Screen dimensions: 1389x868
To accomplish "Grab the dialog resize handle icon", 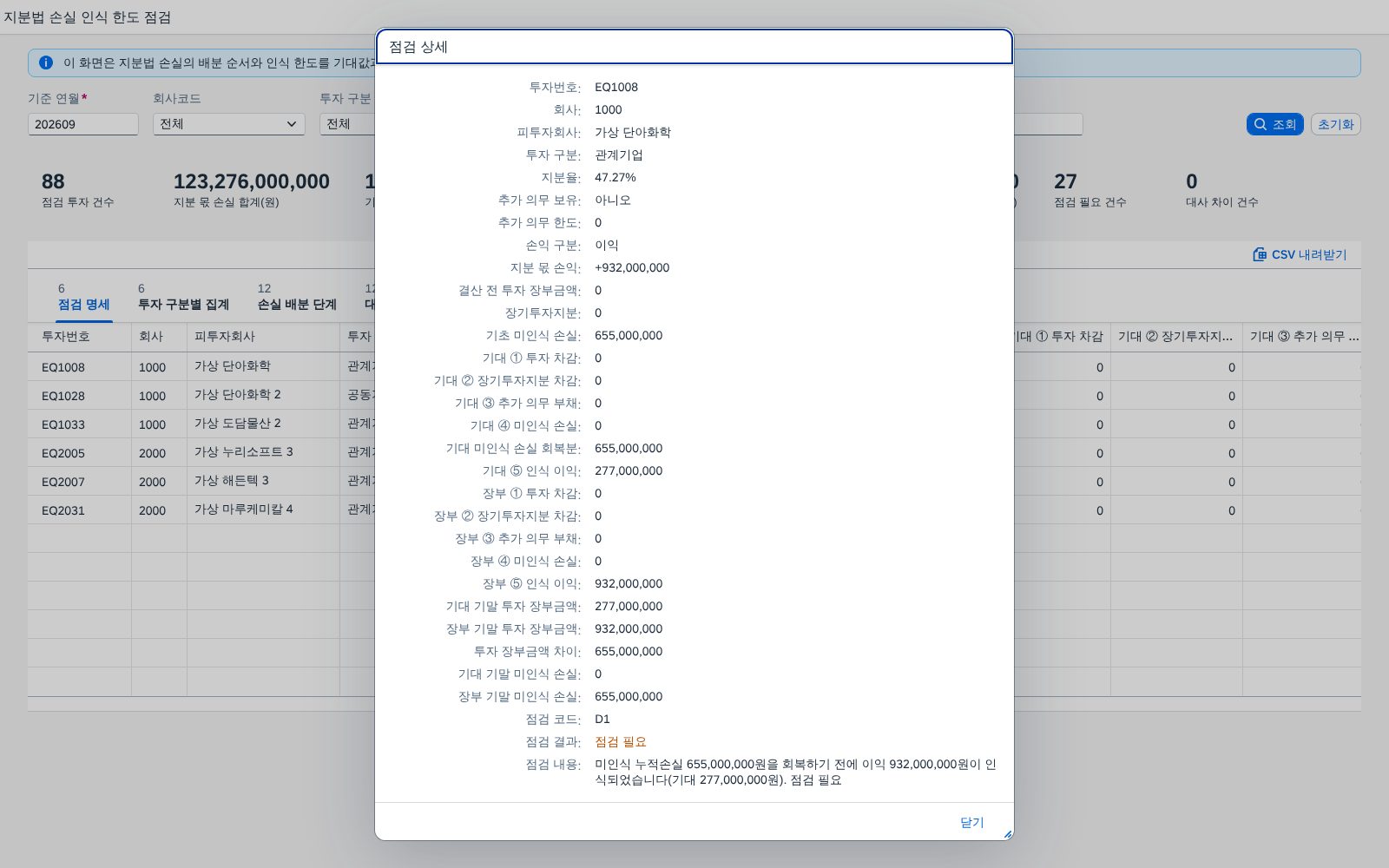I will (1007, 834).
